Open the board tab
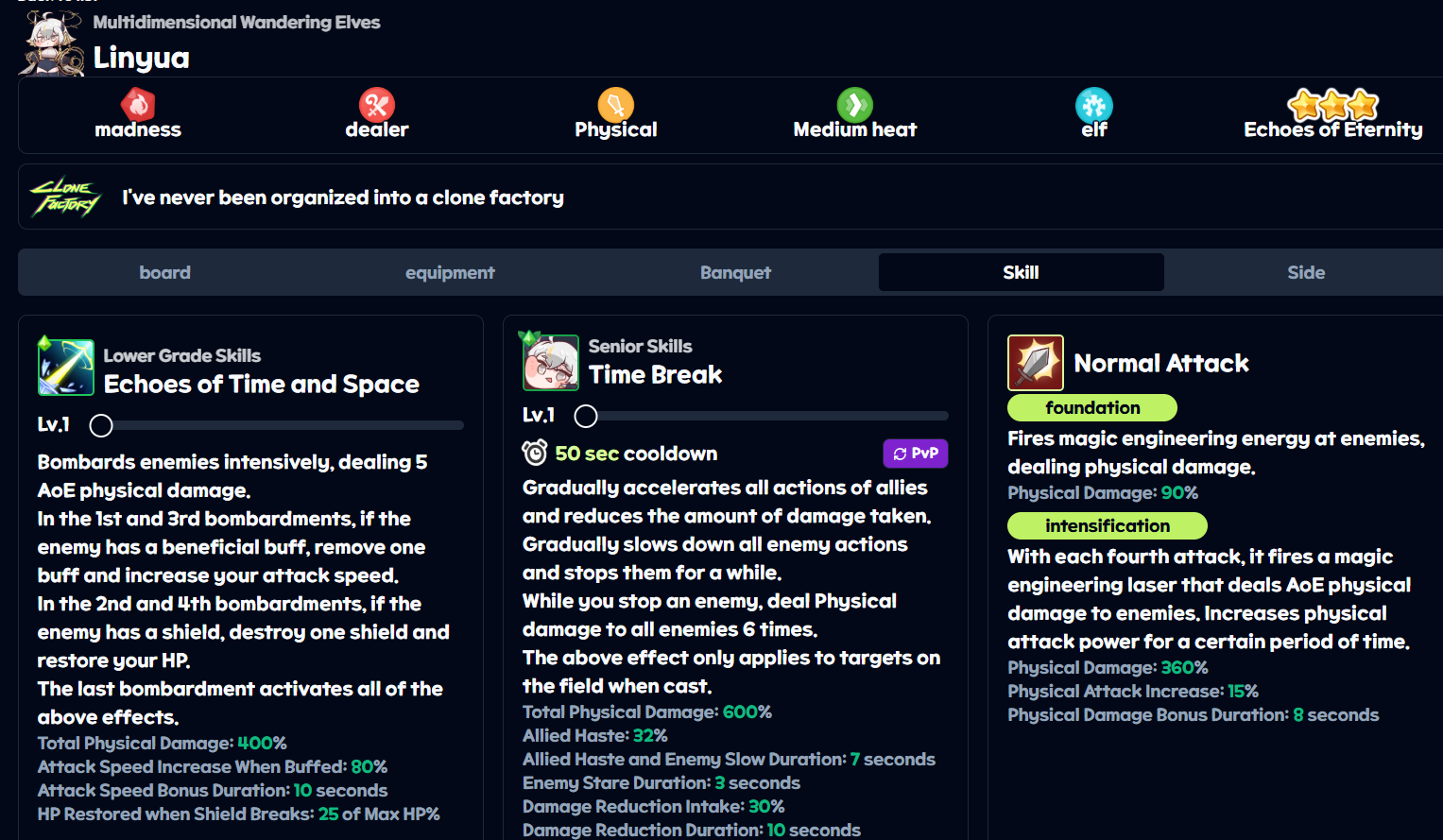 (164, 272)
